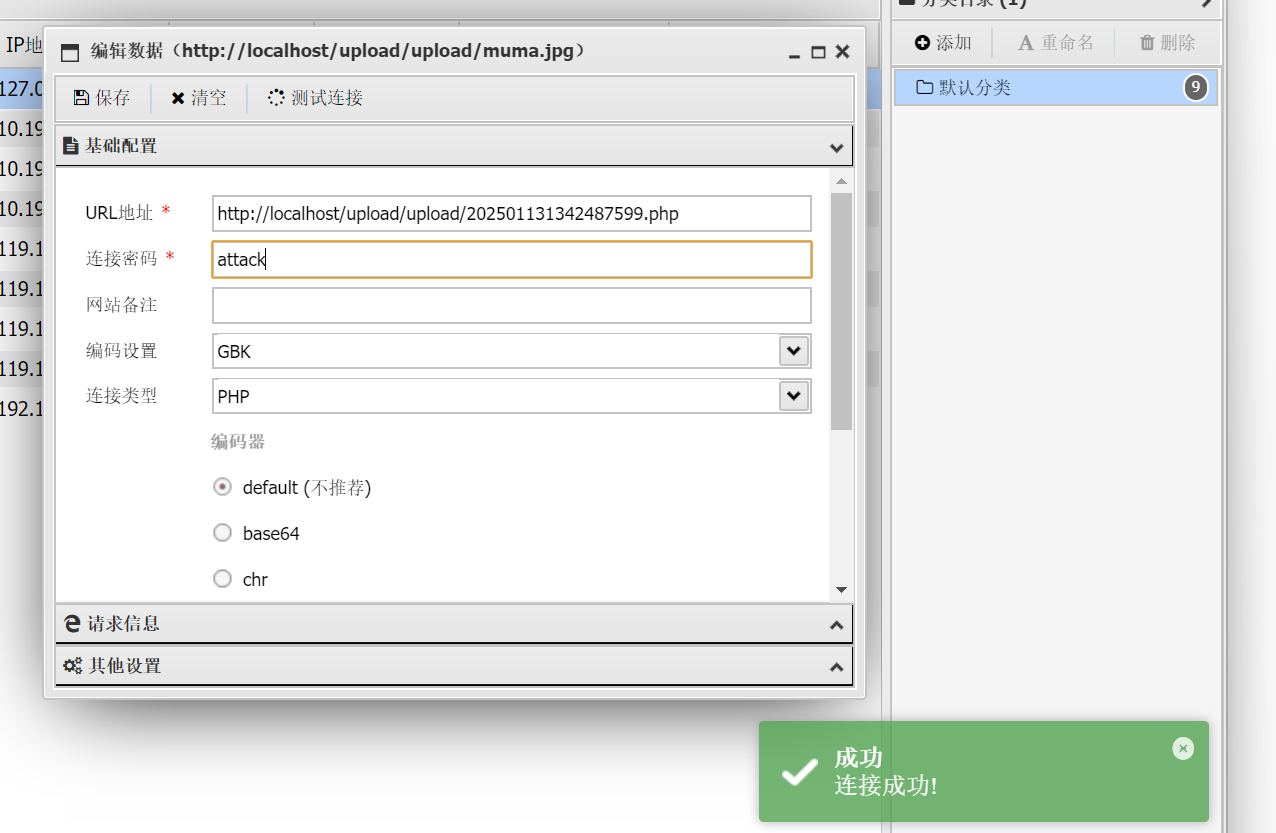Viewport: 1276px width, 833px height.
Task: Dismiss the success notification with its X
Action: pyautogui.click(x=1183, y=748)
